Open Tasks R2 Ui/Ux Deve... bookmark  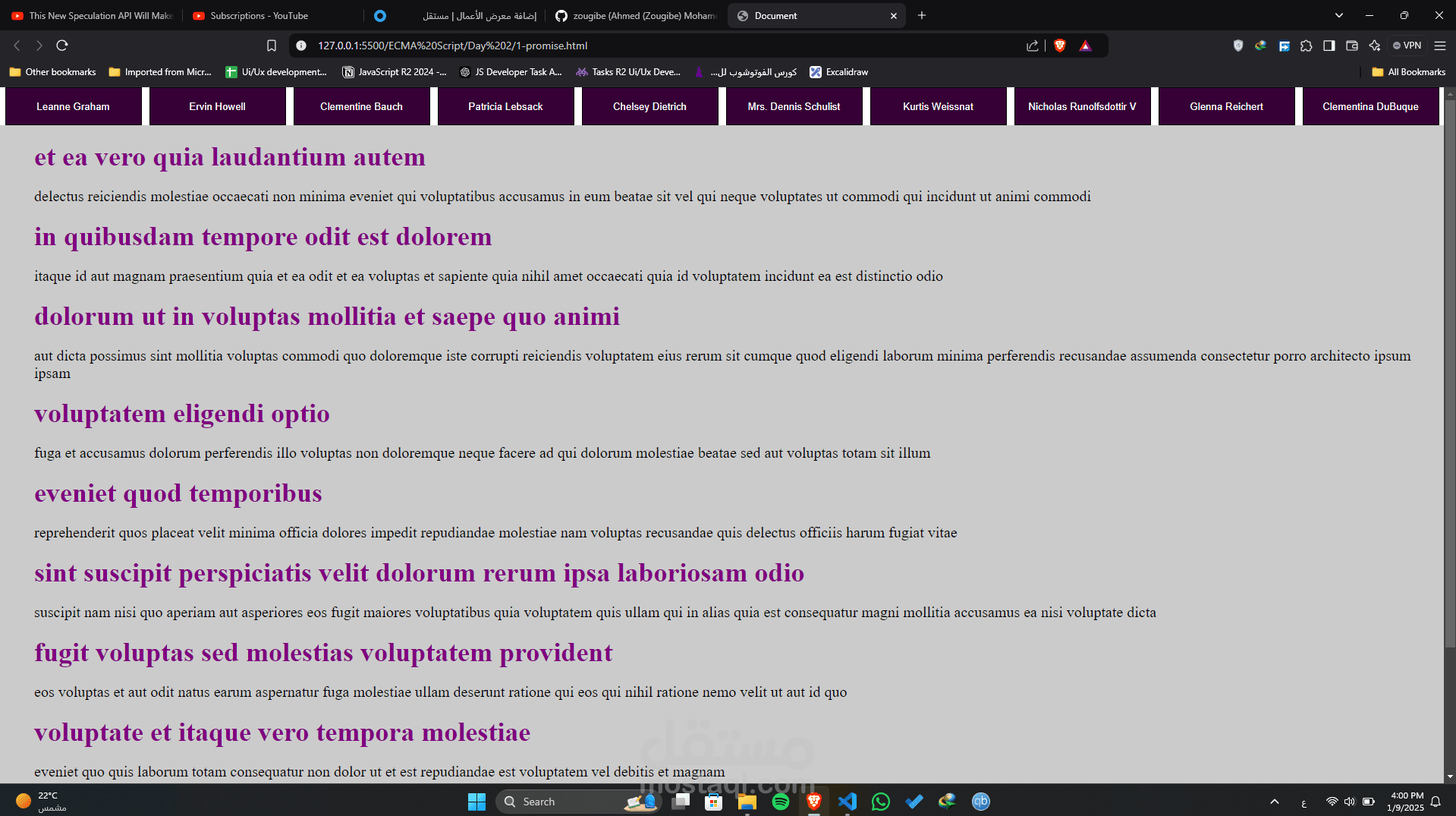point(628,72)
